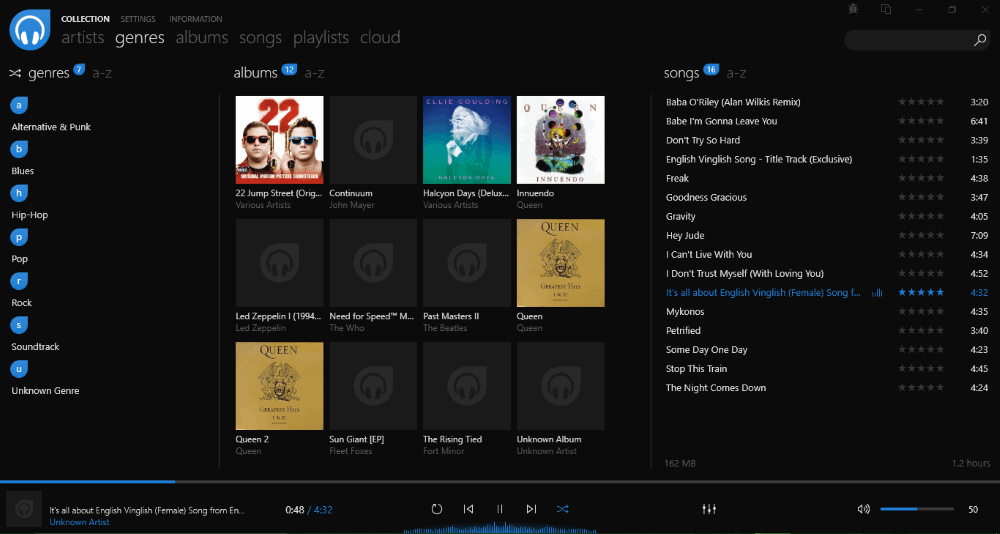Jump to letter 's' genre marker
This screenshot has width=1000, height=534.
(19, 325)
